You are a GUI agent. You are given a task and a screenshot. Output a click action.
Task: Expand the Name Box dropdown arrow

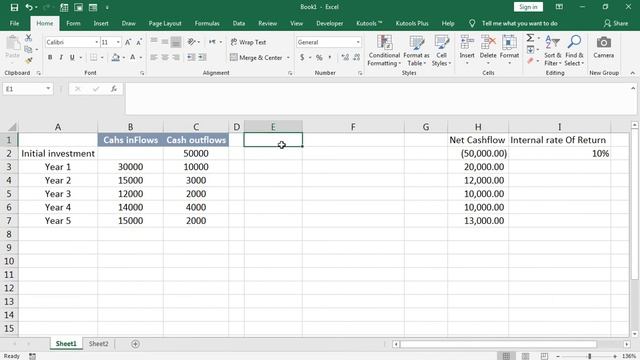48,89
